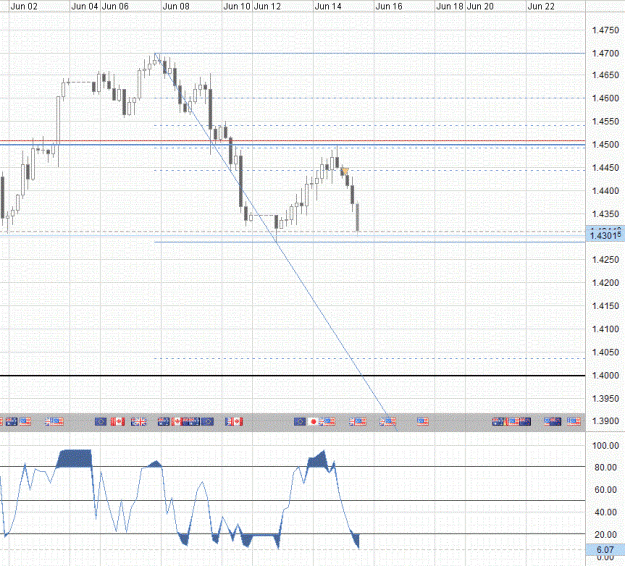The width and height of the screenshot is (625, 566).
Task: Click the current price tag 1.4301
Action: click(605, 236)
